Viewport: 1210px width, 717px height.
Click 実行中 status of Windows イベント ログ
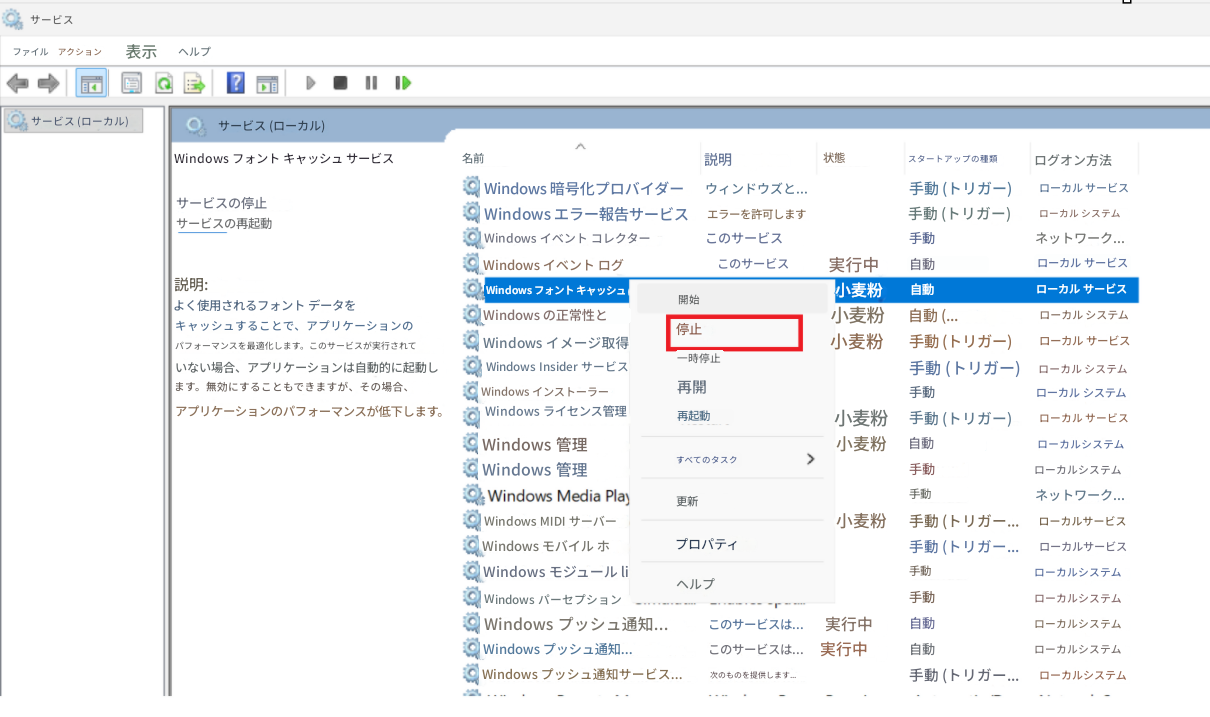pyautogui.click(x=853, y=264)
